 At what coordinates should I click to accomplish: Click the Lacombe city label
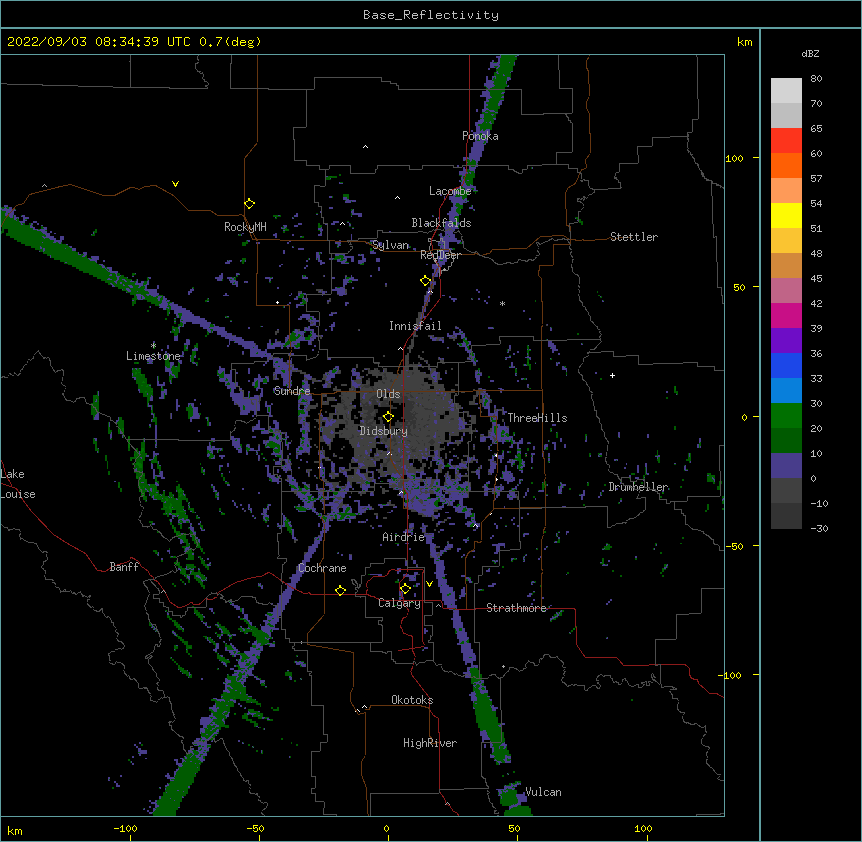coord(450,191)
